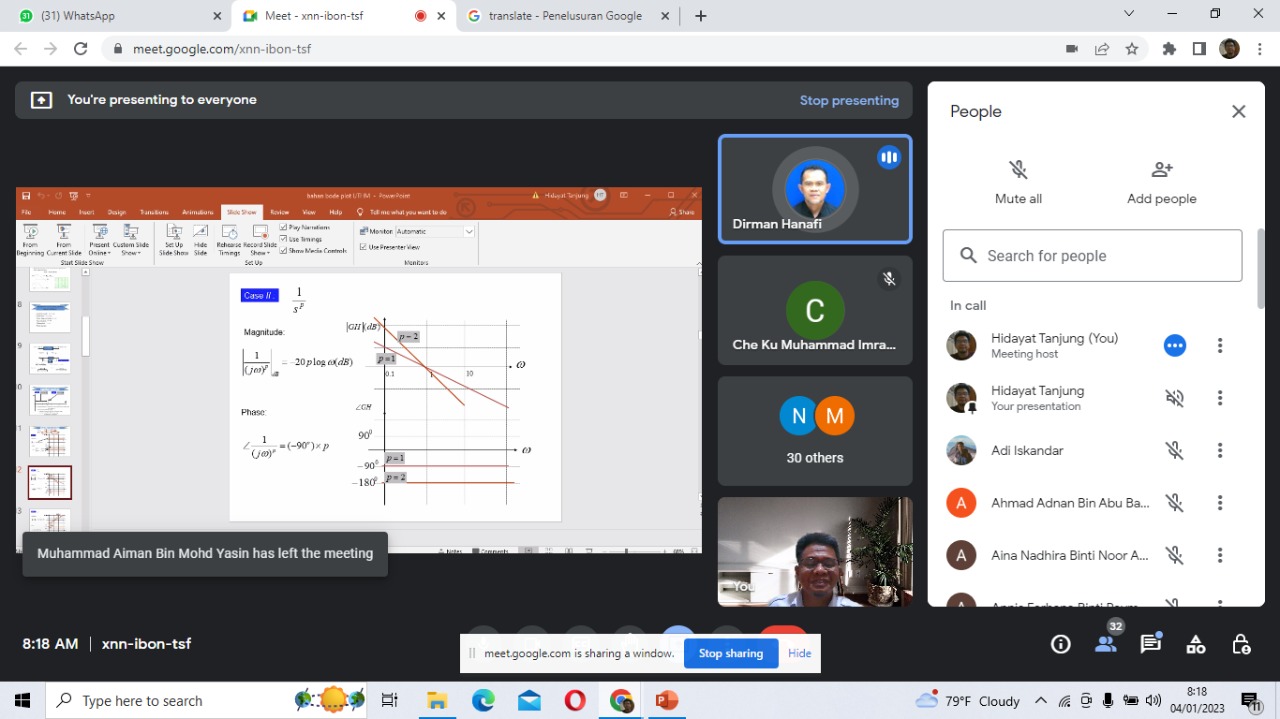Click Stop presenting

(x=849, y=100)
